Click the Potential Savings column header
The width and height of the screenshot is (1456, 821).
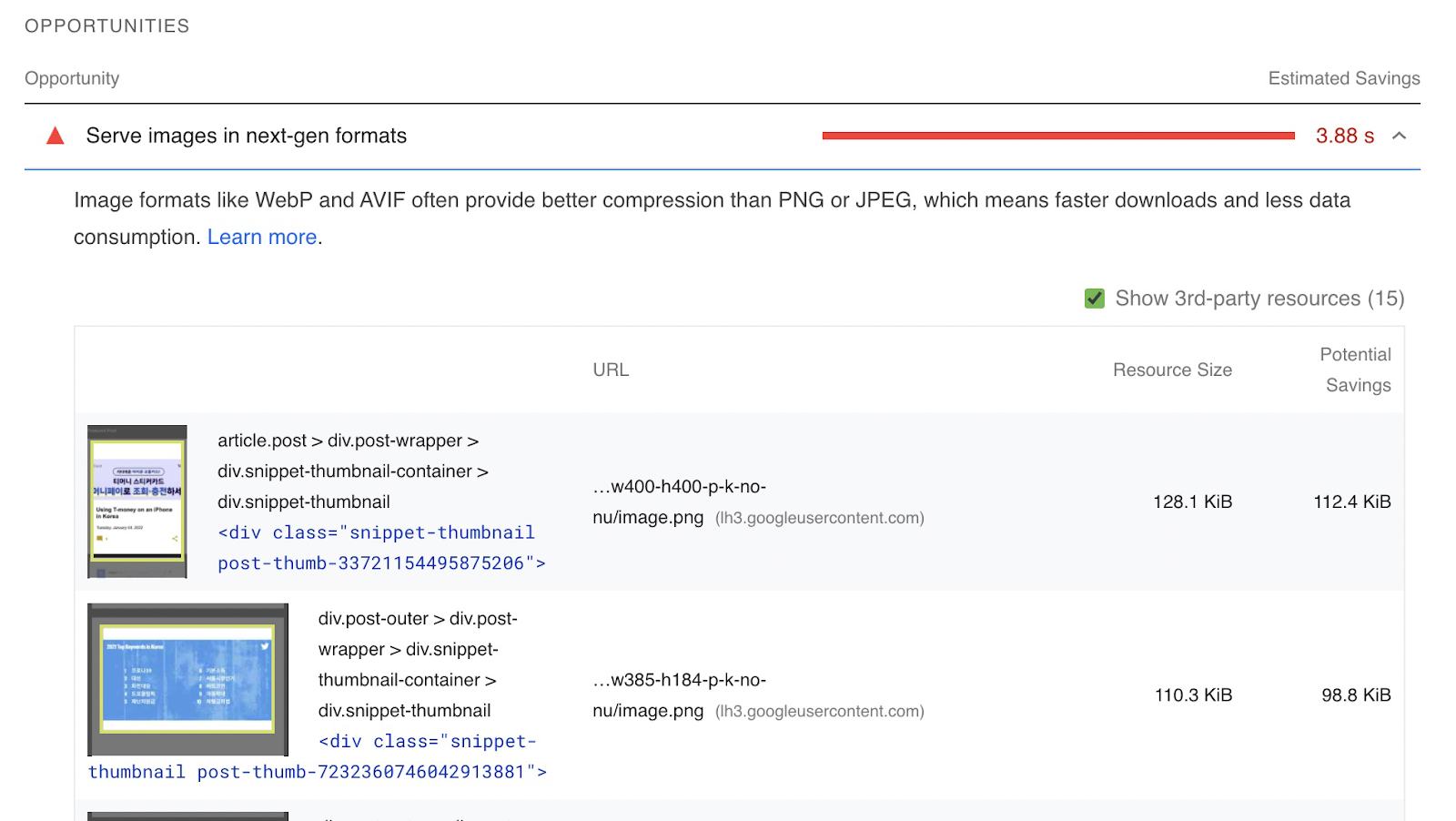click(1355, 370)
